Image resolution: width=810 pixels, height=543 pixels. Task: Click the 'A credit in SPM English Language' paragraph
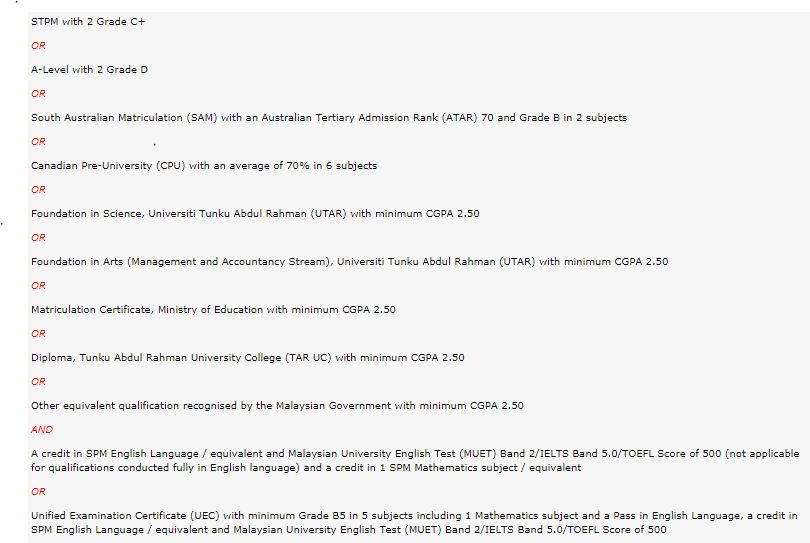pyautogui.click(x=415, y=460)
